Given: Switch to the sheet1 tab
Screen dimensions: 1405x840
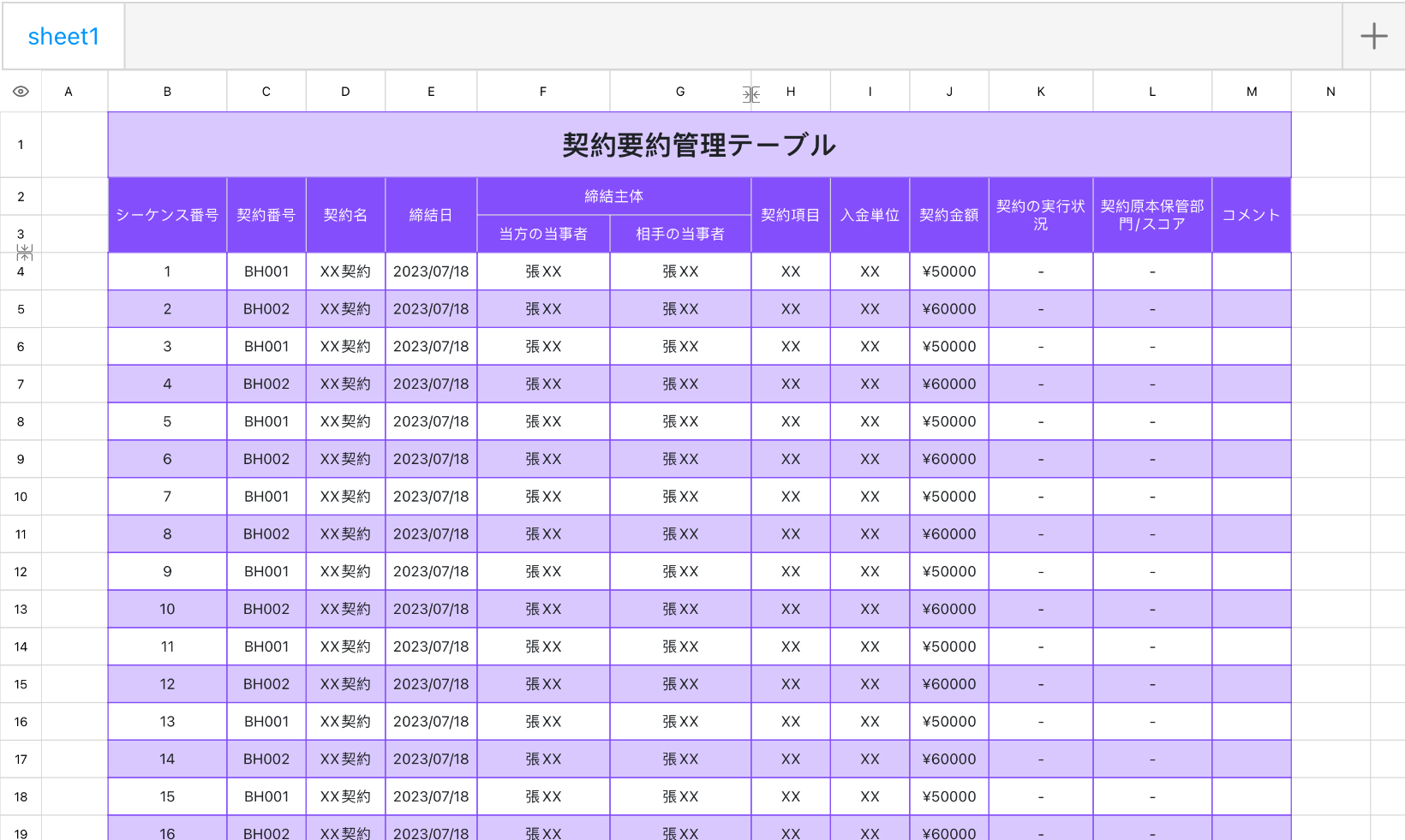Looking at the screenshot, I should (x=63, y=36).
